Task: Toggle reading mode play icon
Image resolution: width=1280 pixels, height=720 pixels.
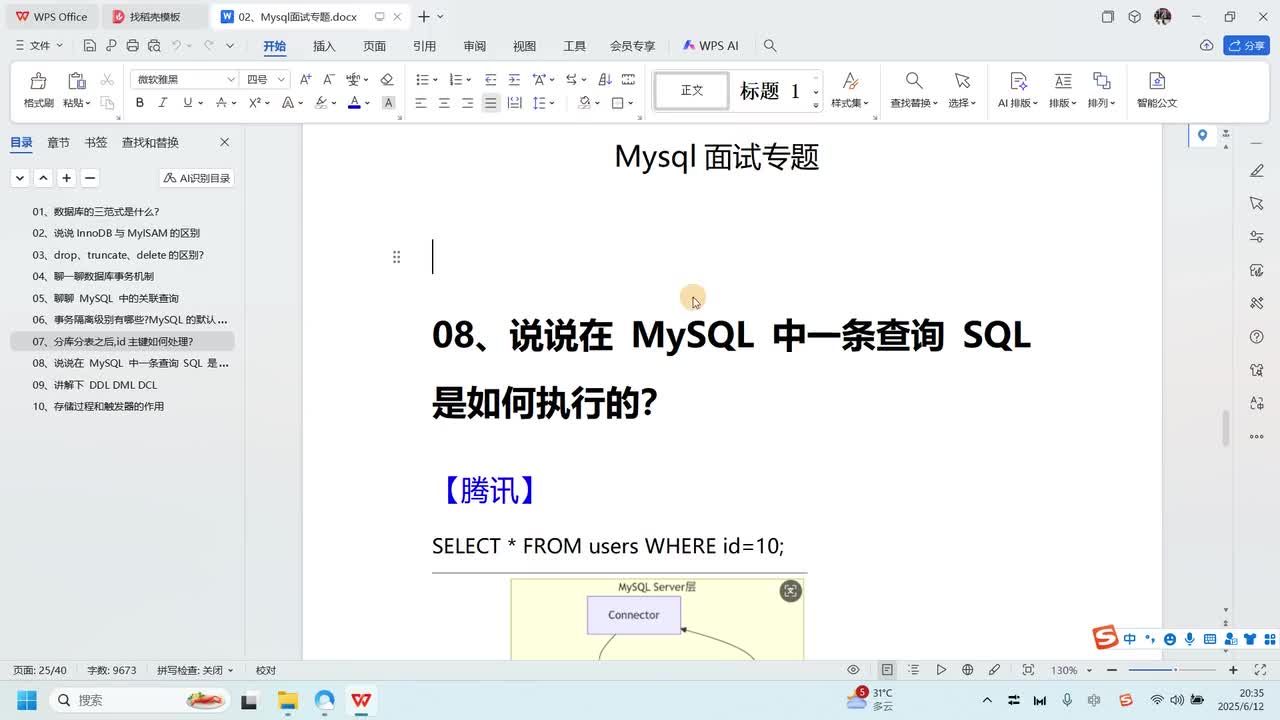Action: coord(941,670)
